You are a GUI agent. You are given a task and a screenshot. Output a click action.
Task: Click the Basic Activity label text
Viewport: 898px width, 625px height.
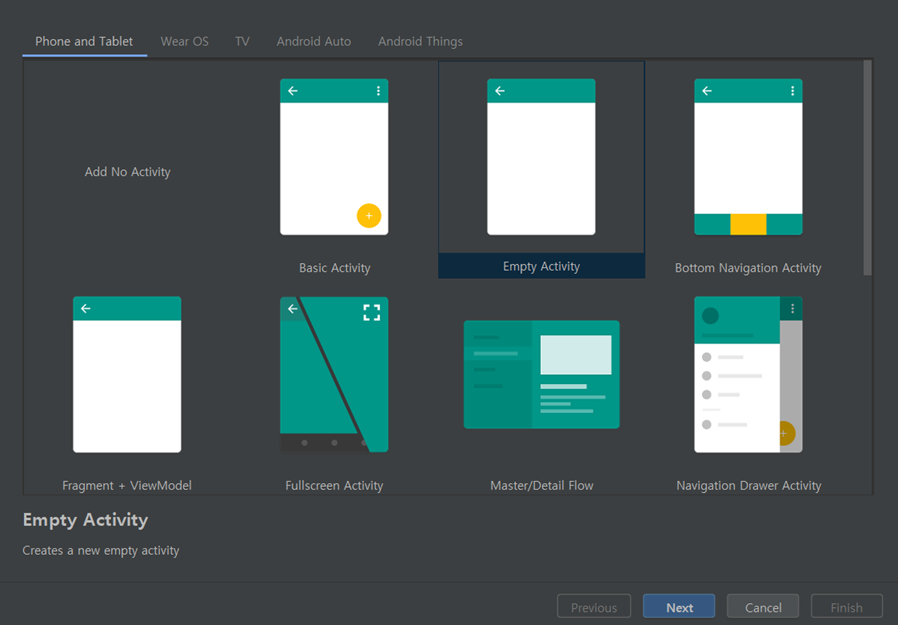pos(334,268)
